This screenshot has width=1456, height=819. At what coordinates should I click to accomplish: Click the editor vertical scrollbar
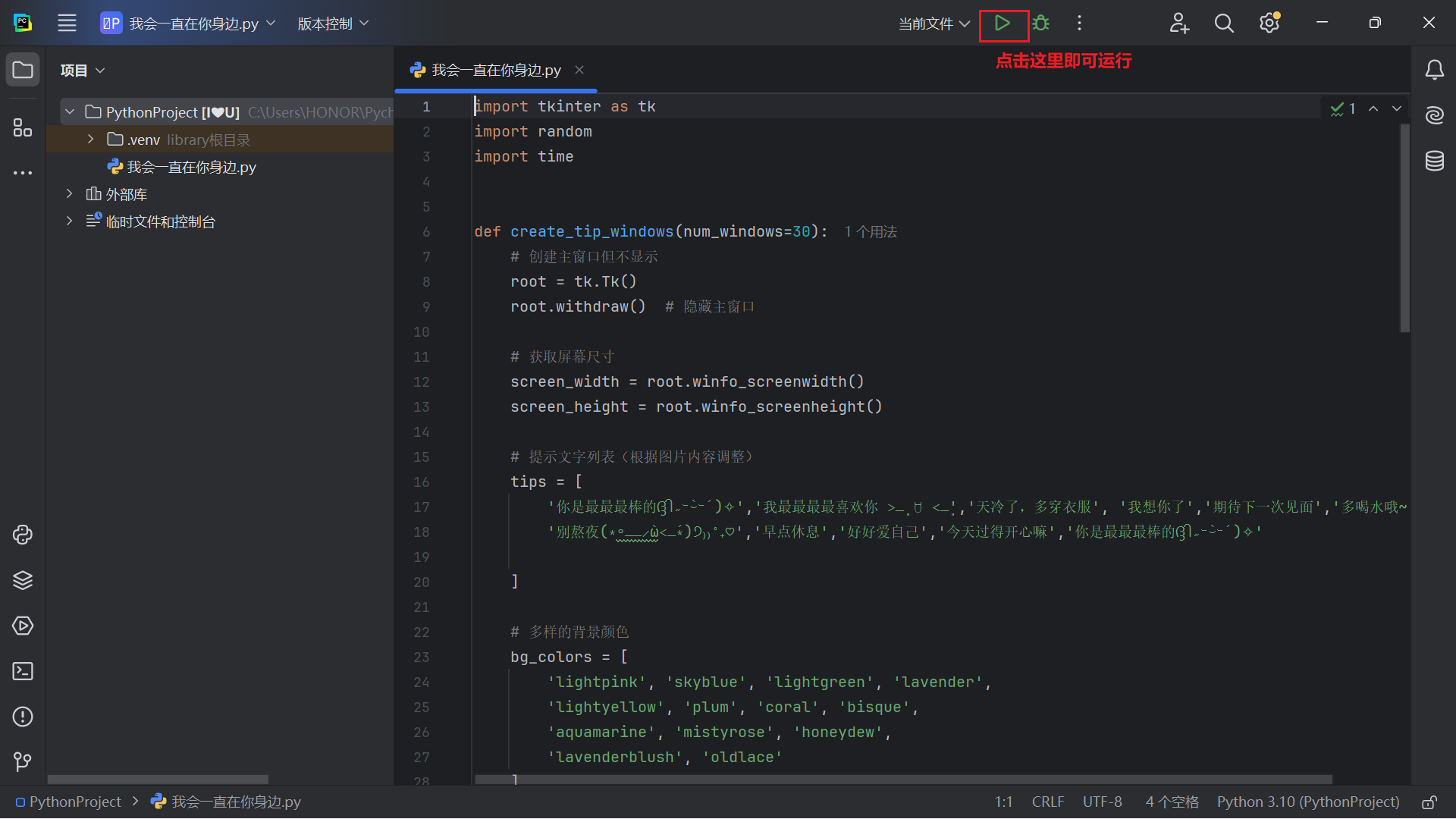1404,227
